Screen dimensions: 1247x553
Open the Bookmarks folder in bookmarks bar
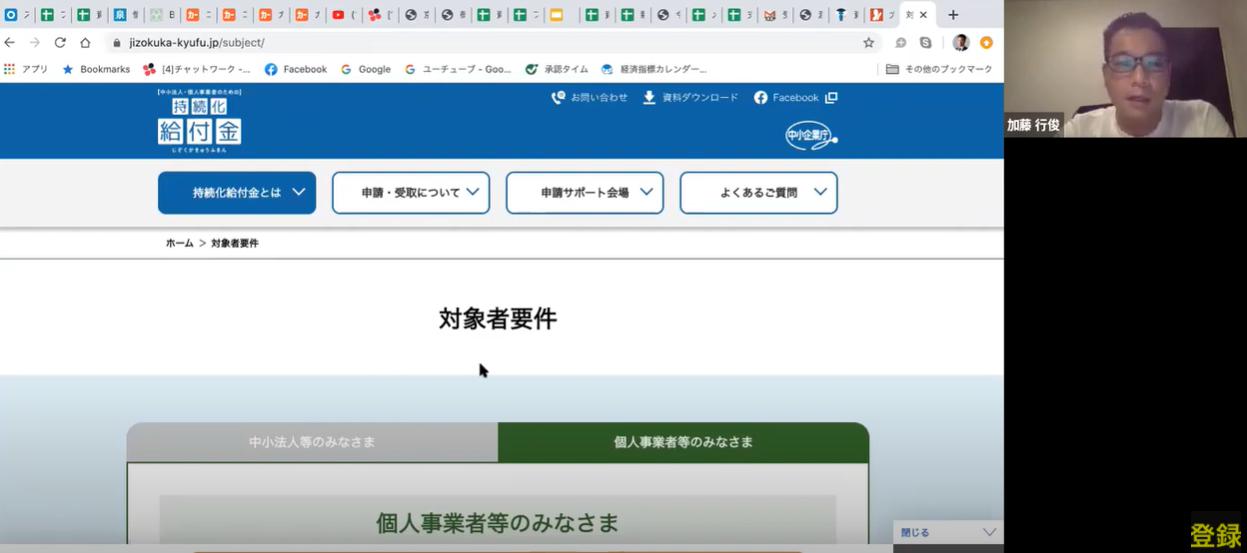click(x=96, y=69)
